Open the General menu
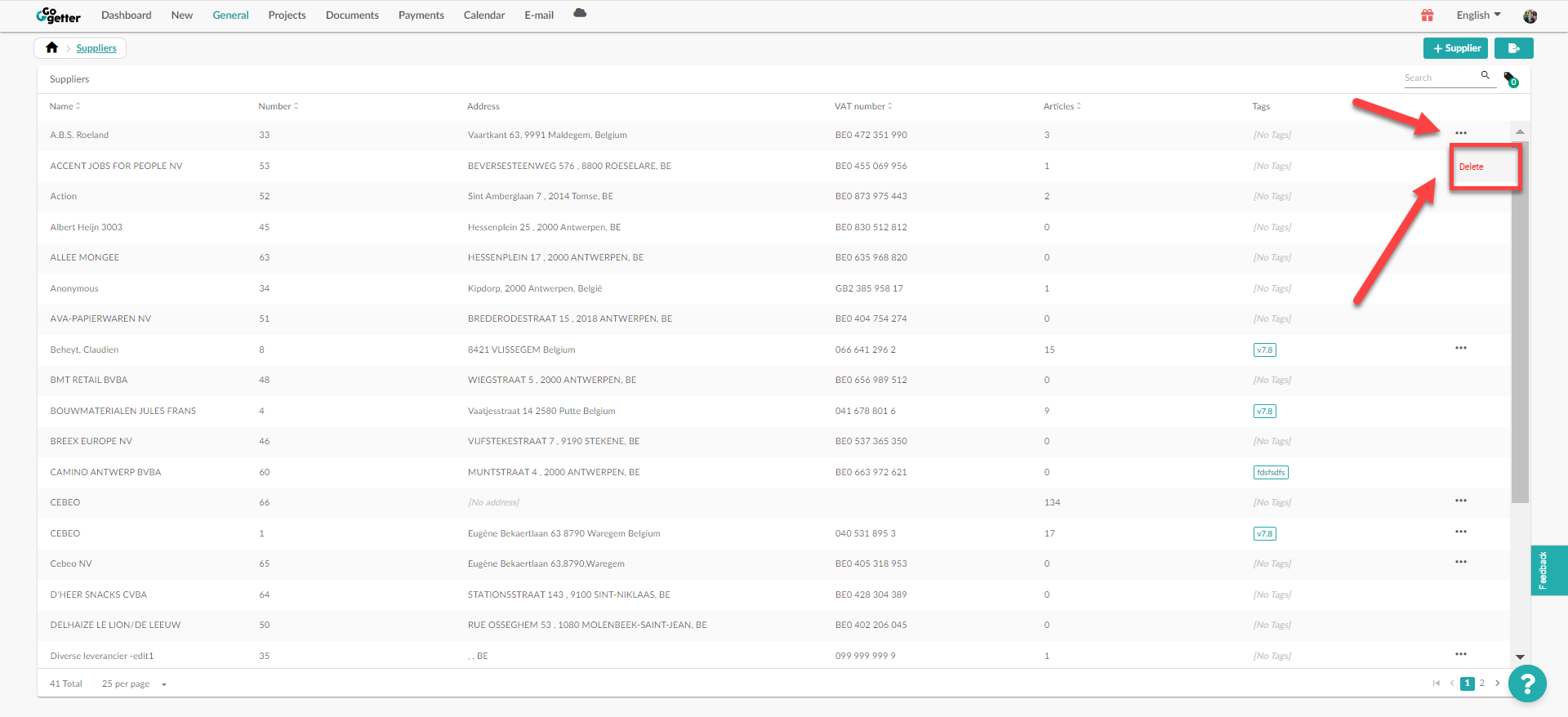The image size is (1568, 717). 230,16
